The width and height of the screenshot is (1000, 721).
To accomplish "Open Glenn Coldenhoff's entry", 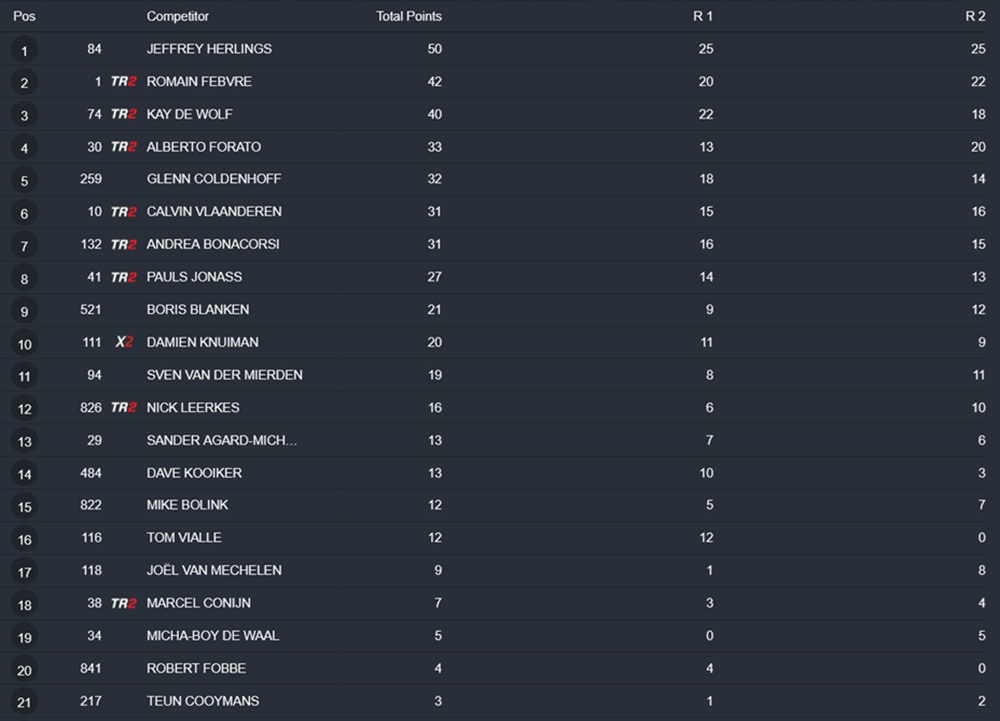I will tap(214, 179).
